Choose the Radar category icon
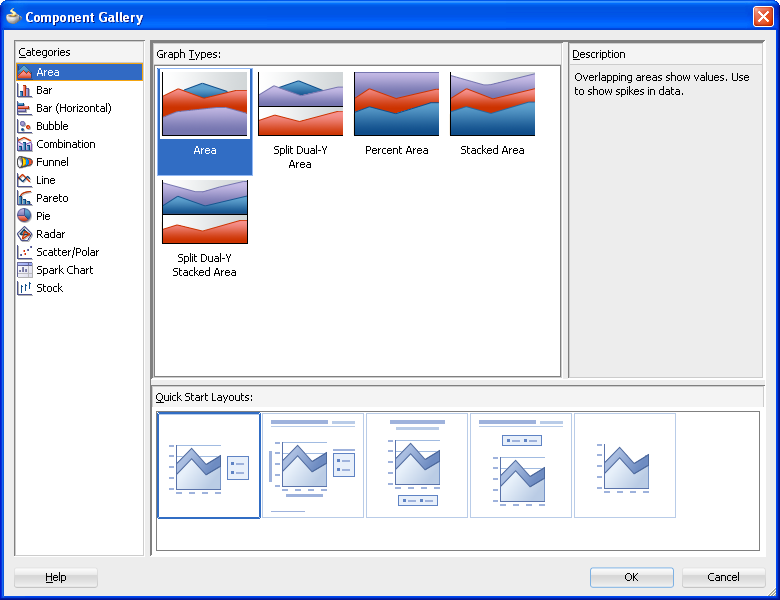 click(x=24, y=234)
